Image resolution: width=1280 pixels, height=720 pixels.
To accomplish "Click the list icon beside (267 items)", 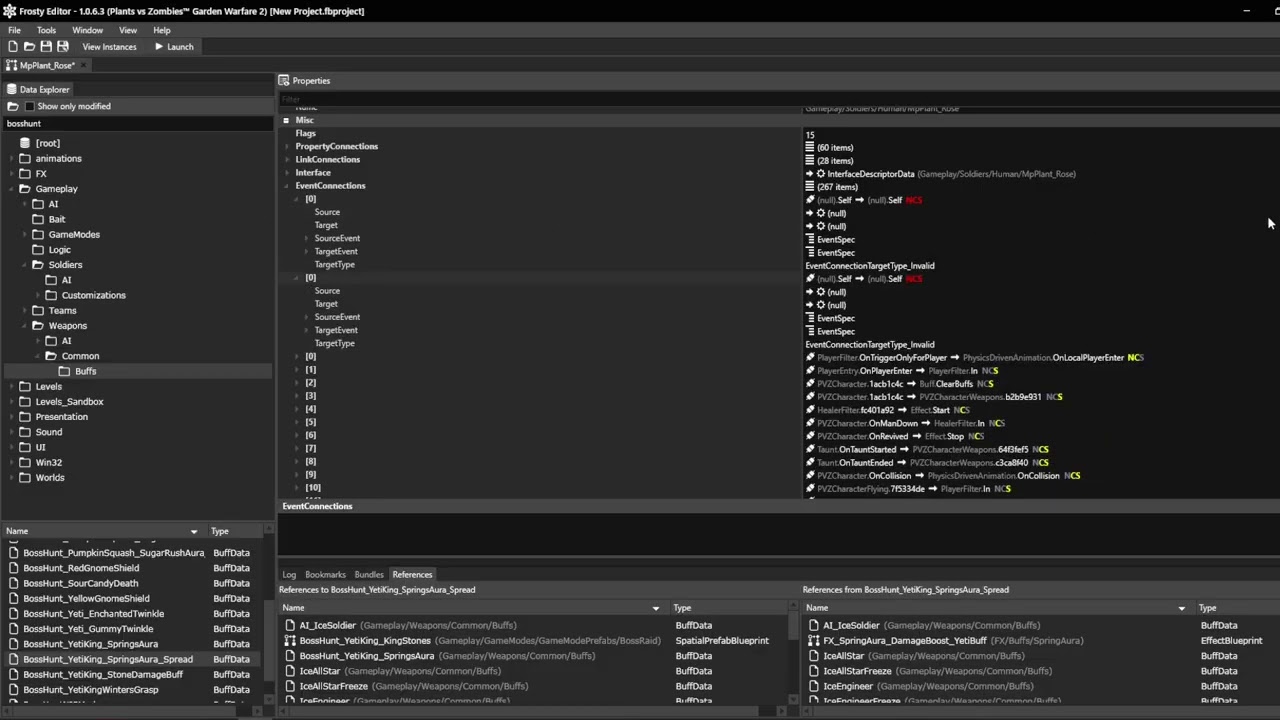I will (x=810, y=186).
